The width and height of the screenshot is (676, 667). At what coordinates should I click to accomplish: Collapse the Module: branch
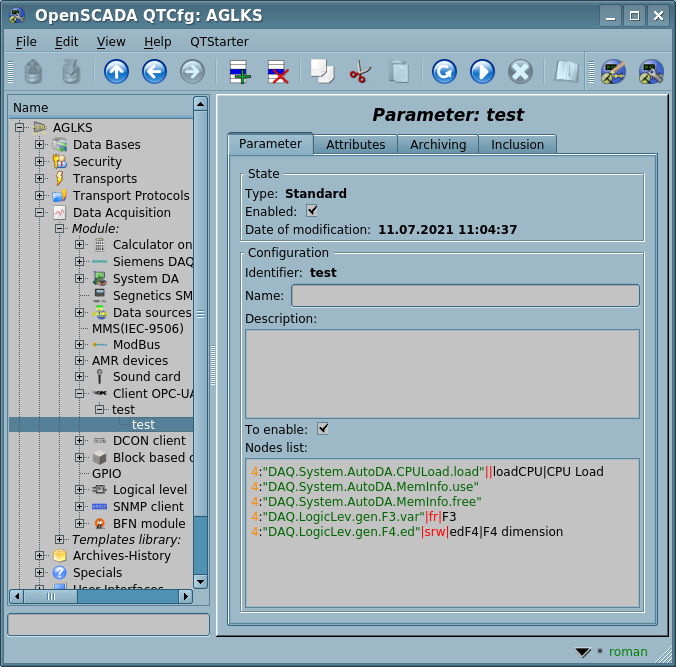[59, 228]
